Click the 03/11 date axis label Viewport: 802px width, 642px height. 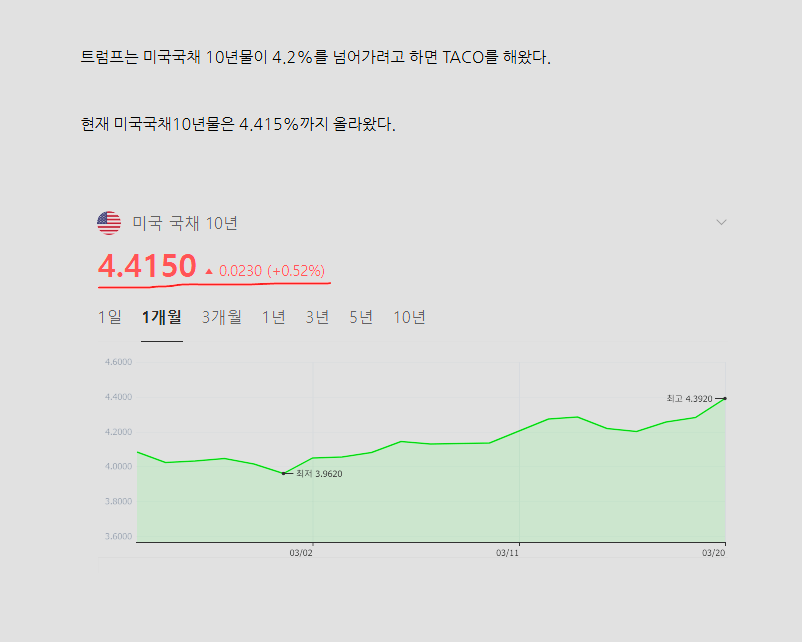click(508, 552)
